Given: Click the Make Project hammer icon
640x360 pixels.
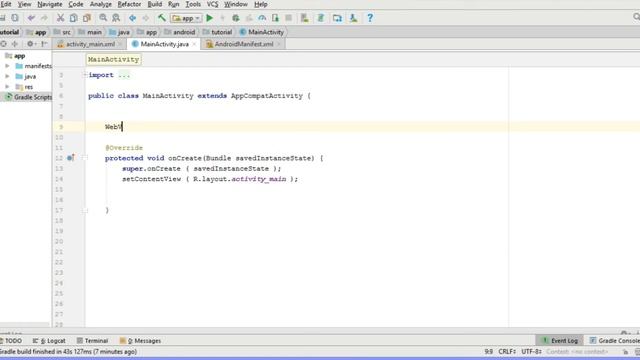Looking at the screenshot, I should 162,18.
